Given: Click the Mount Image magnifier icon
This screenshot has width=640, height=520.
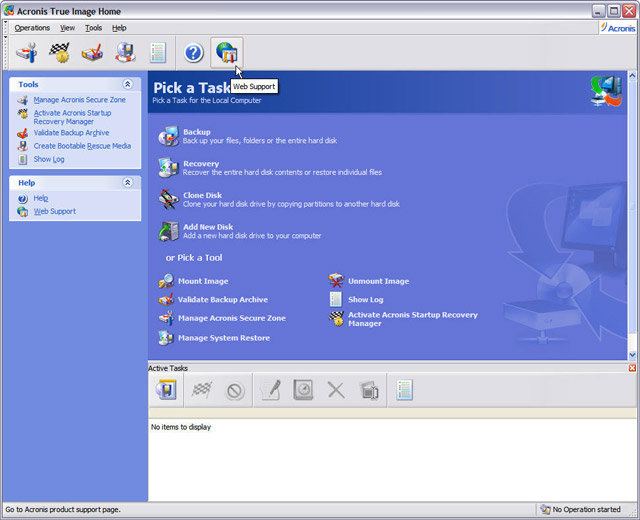Looking at the screenshot, I should tap(166, 281).
